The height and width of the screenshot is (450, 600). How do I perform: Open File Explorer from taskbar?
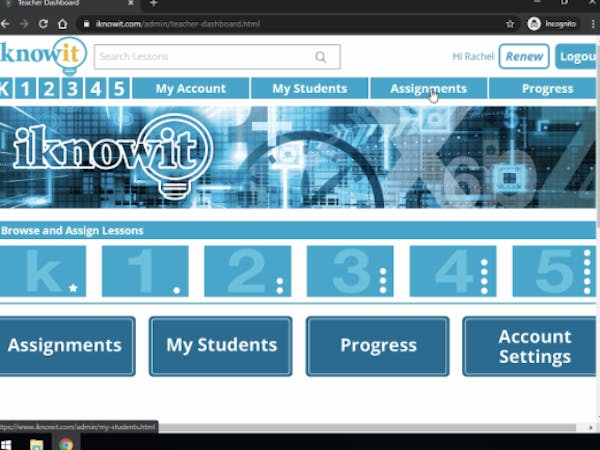(x=37, y=445)
